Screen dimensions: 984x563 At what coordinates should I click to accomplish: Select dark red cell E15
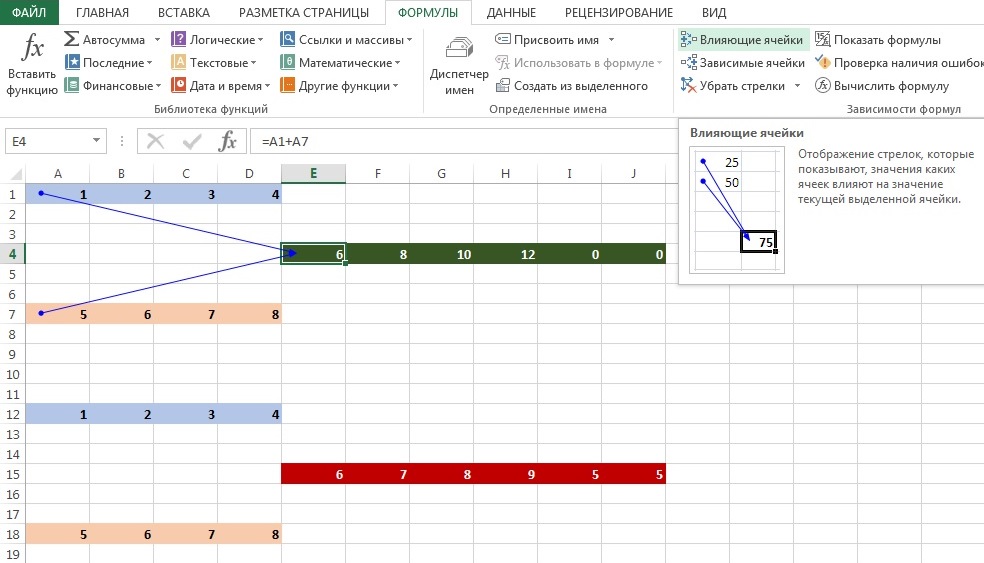[313, 474]
